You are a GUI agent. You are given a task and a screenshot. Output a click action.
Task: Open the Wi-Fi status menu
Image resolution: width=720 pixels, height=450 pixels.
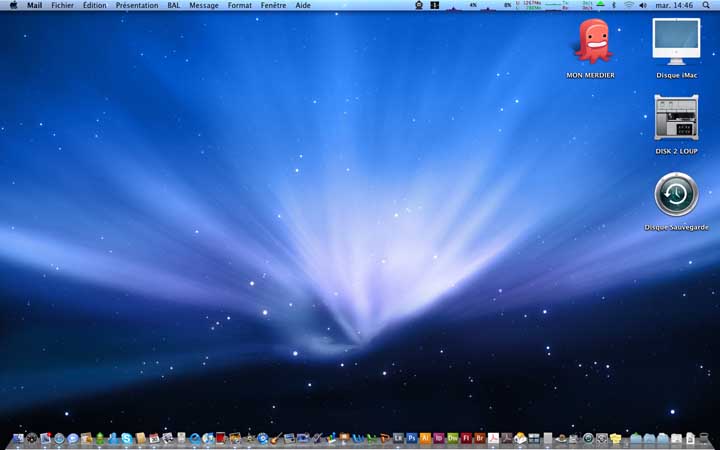pos(629,5)
